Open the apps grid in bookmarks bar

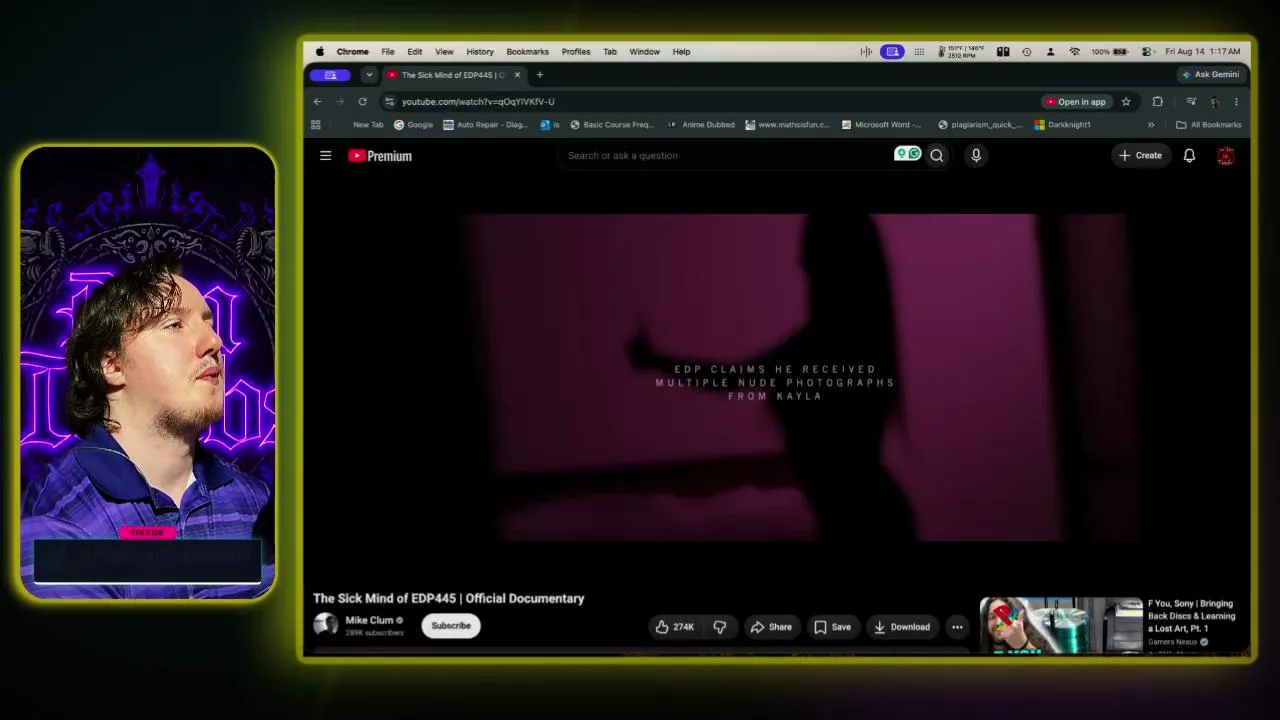pyautogui.click(x=316, y=125)
